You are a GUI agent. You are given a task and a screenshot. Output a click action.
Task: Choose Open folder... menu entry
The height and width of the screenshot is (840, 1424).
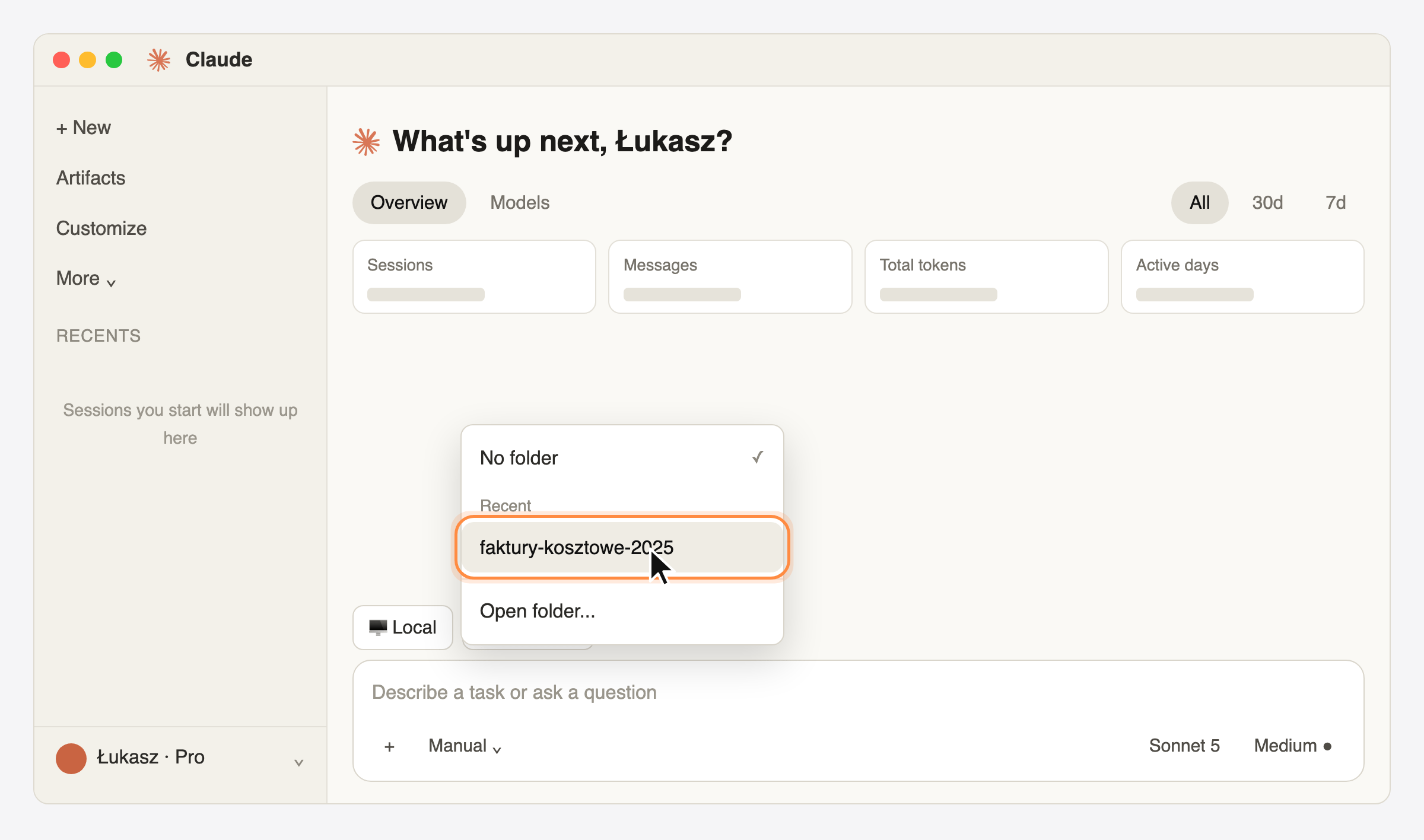(622, 611)
